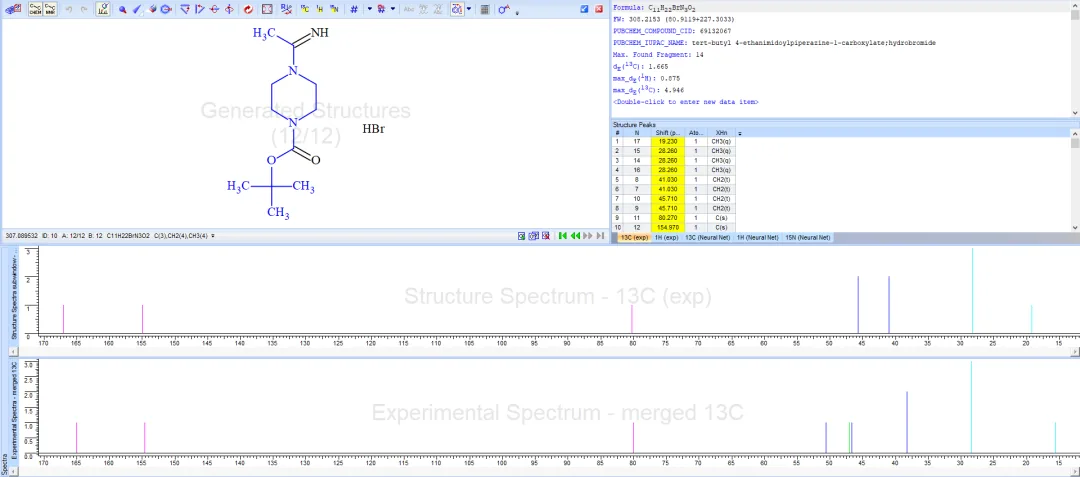
Task: Select the magnifier zoom tool
Action: pos(123,10)
